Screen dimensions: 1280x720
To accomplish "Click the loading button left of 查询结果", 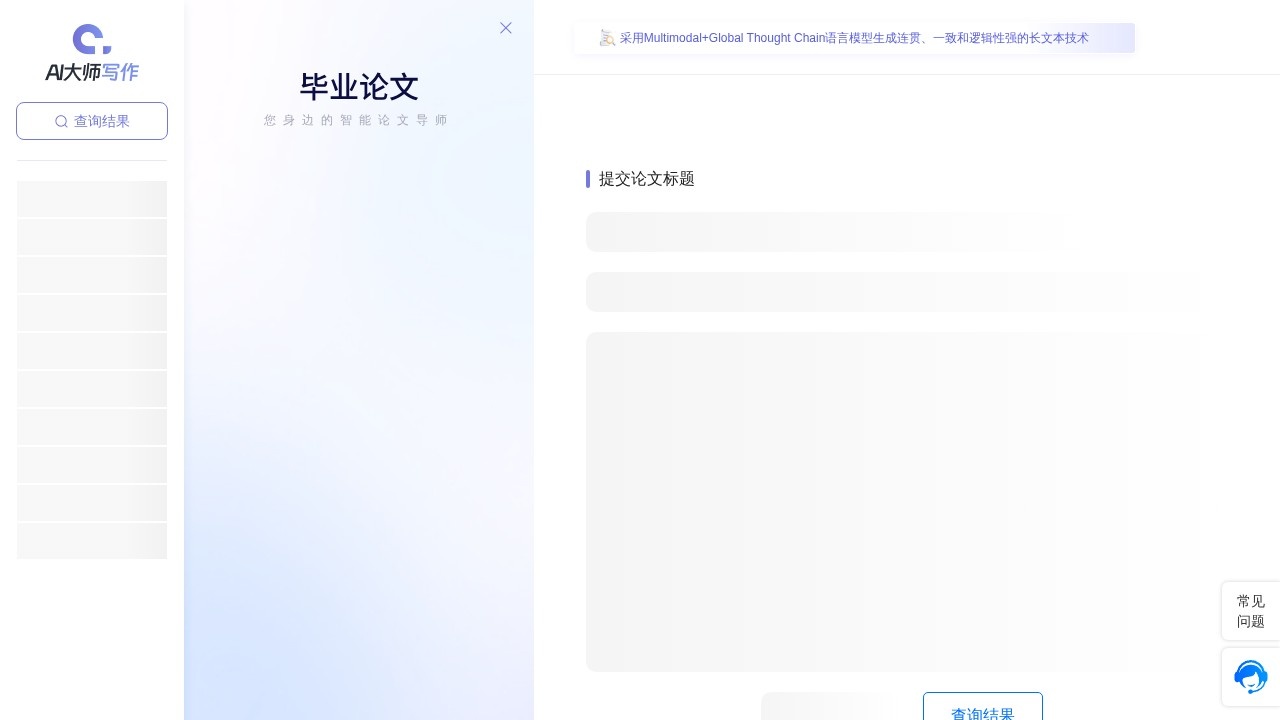I will click(x=826, y=708).
